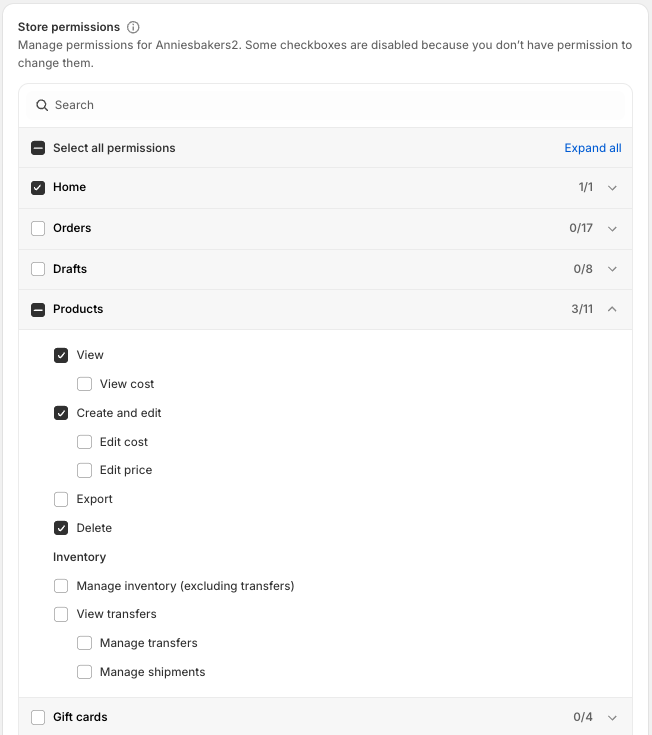The height and width of the screenshot is (735, 652).
Task: Collapse the Products section chevron
Action: [612, 309]
